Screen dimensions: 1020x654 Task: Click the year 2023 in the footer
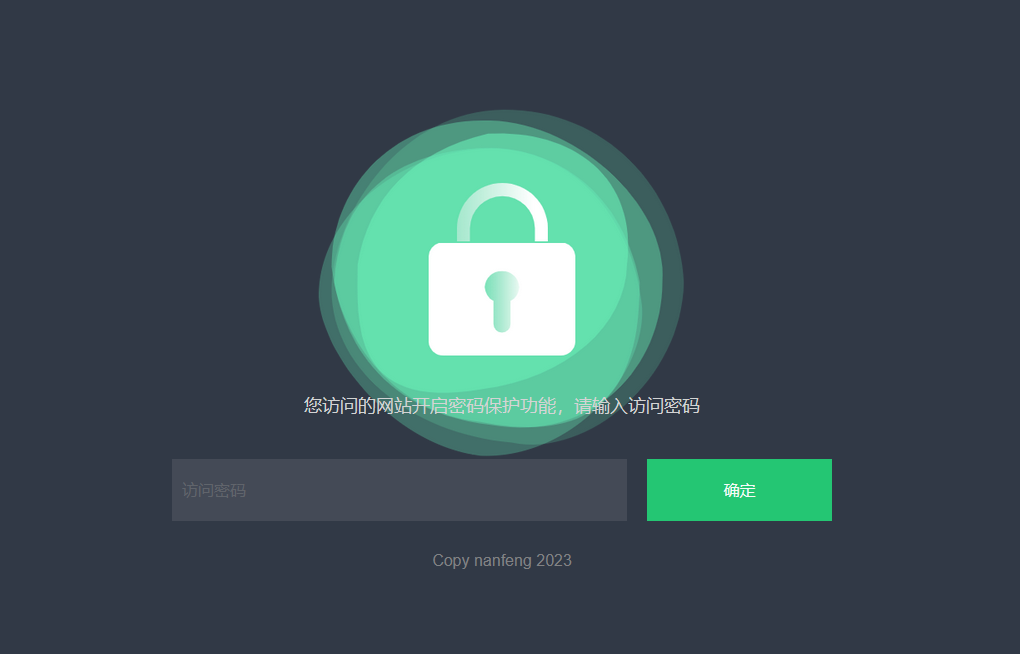coord(554,560)
